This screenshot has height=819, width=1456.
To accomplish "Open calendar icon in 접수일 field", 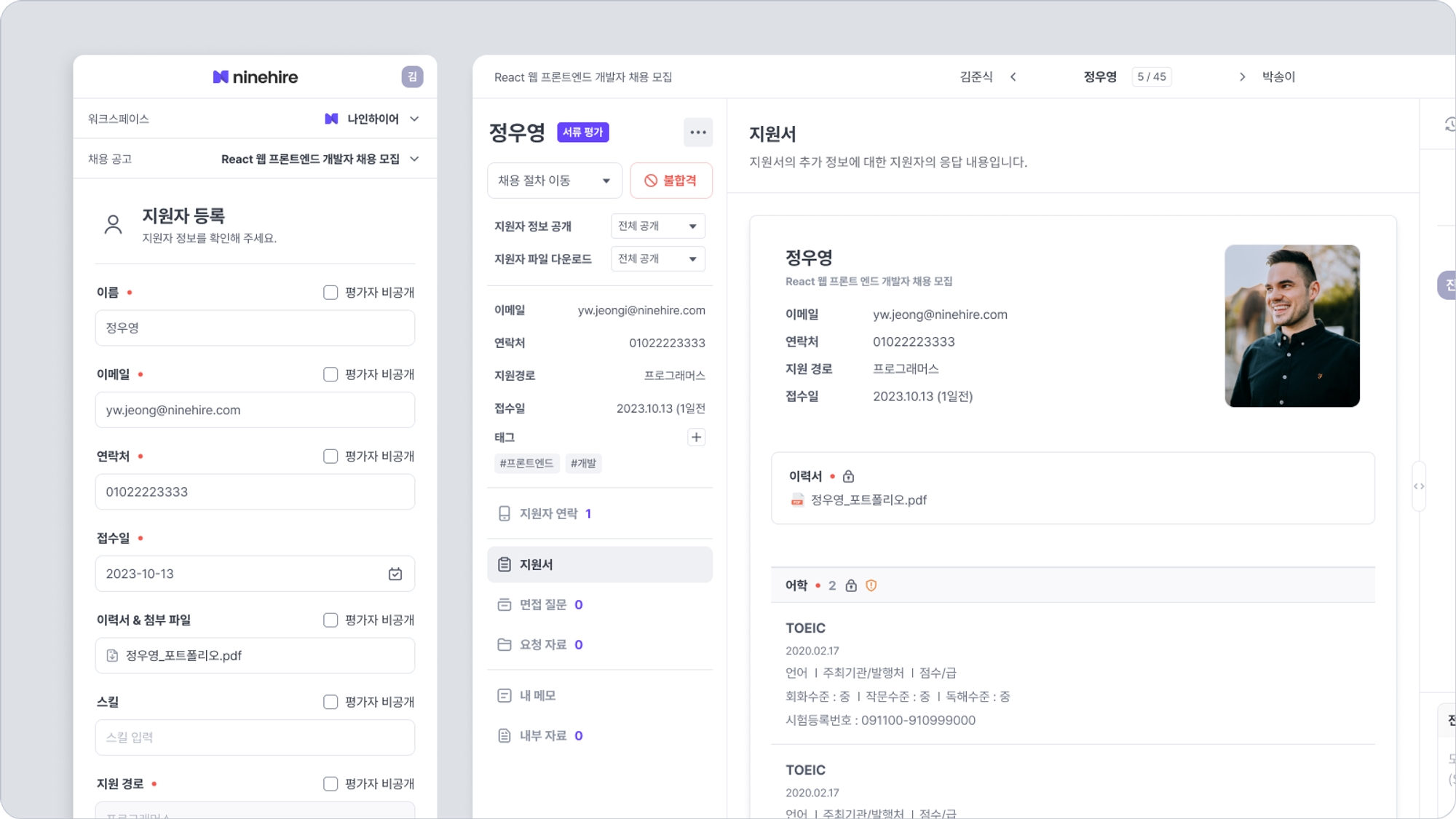I will click(395, 574).
